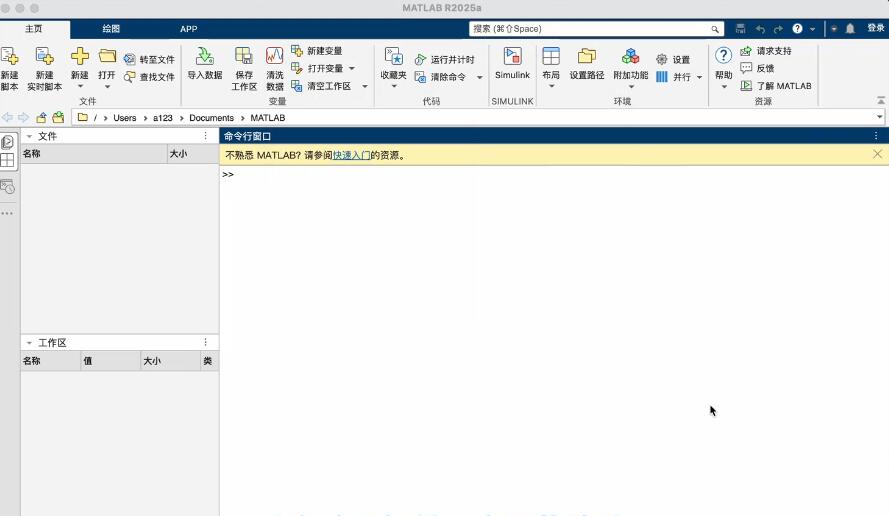Click the Redo arrow in quick access bar

[778, 29]
